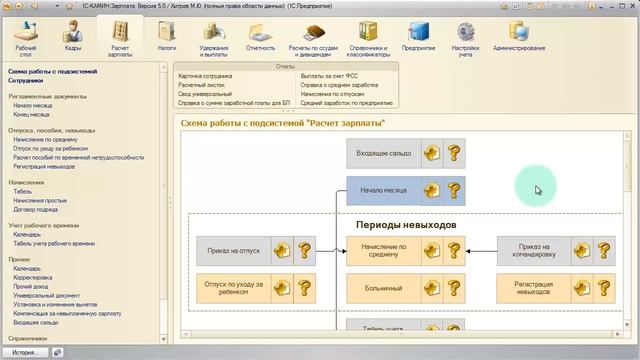Click down arrow of left panel scrollbar
This screenshot has height=360, width=640.
coord(164,339)
